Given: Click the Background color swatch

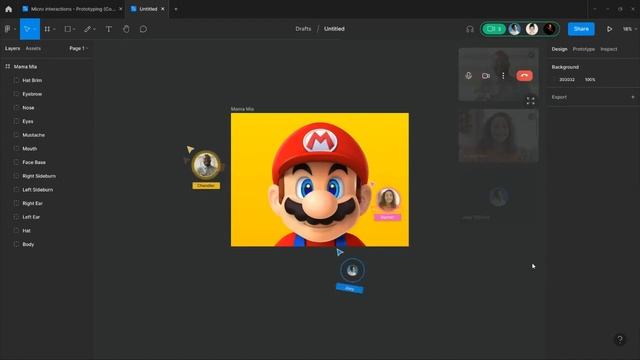Looking at the screenshot, I should (554, 80).
